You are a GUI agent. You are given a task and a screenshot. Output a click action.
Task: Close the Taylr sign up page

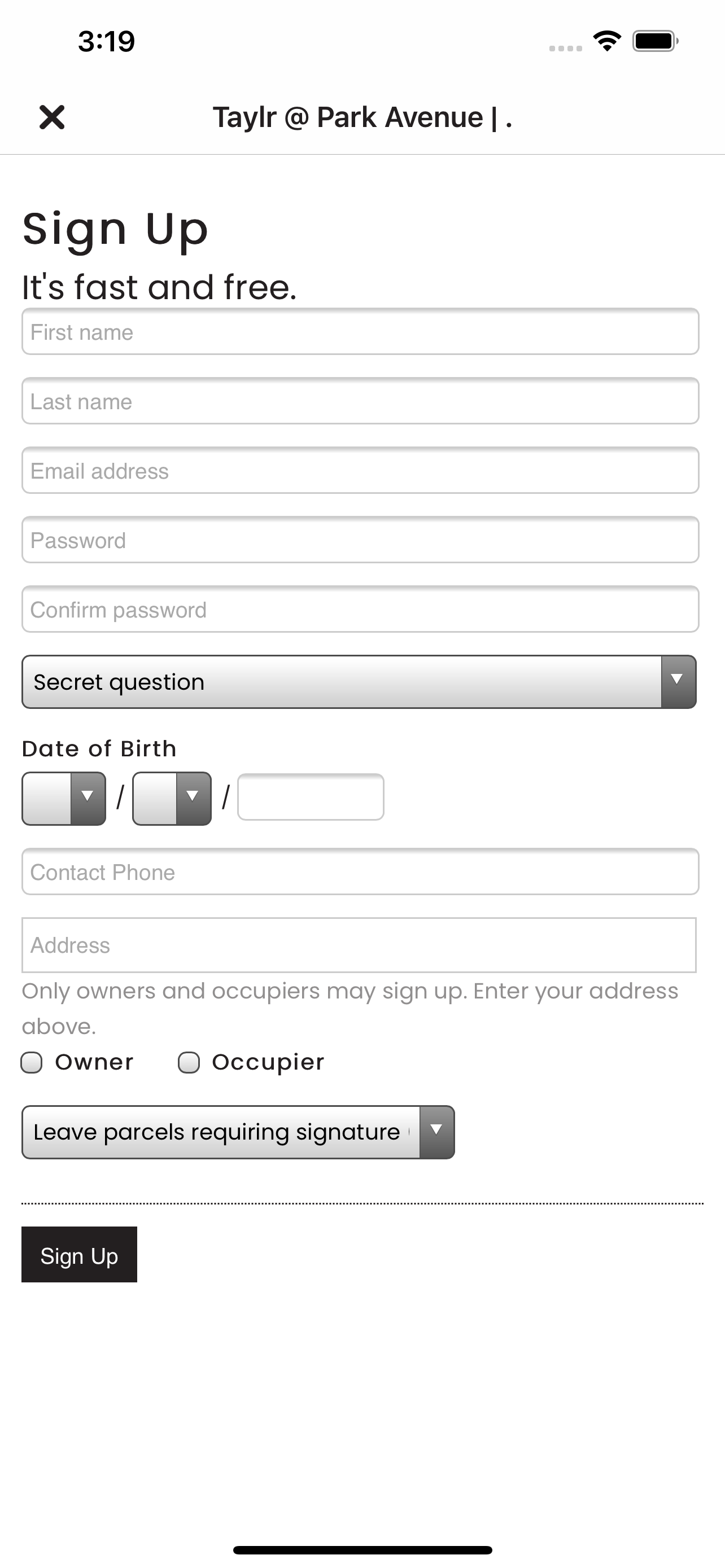click(52, 117)
